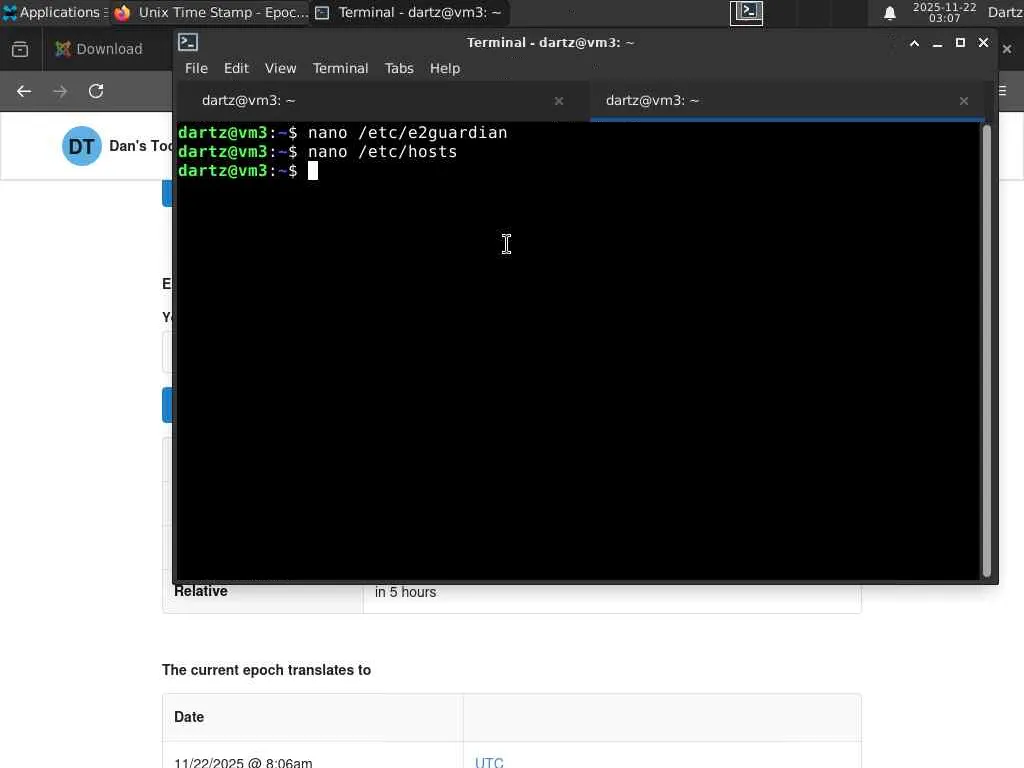The width and height of the screenshot is (1024, 768).
Task: Select the second dartz@vm3 terminal tab
Action: click(x=787, y=101)
